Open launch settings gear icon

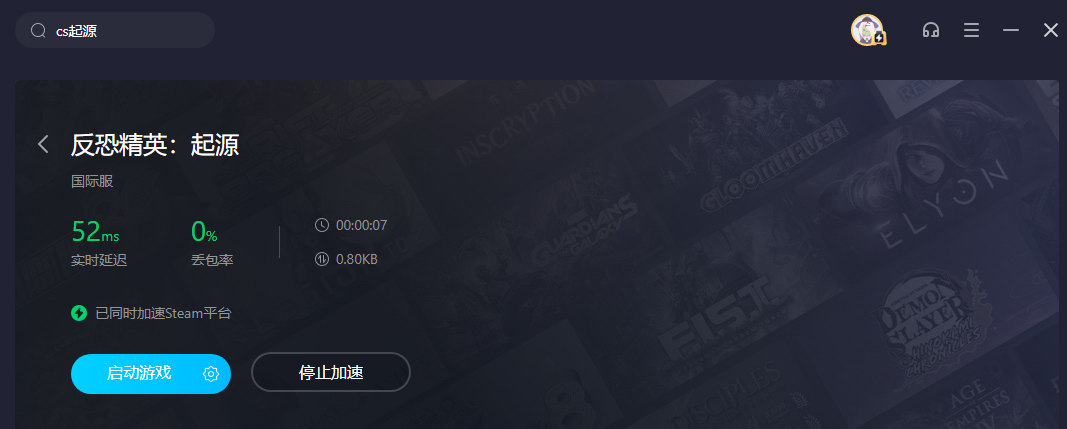211,374
